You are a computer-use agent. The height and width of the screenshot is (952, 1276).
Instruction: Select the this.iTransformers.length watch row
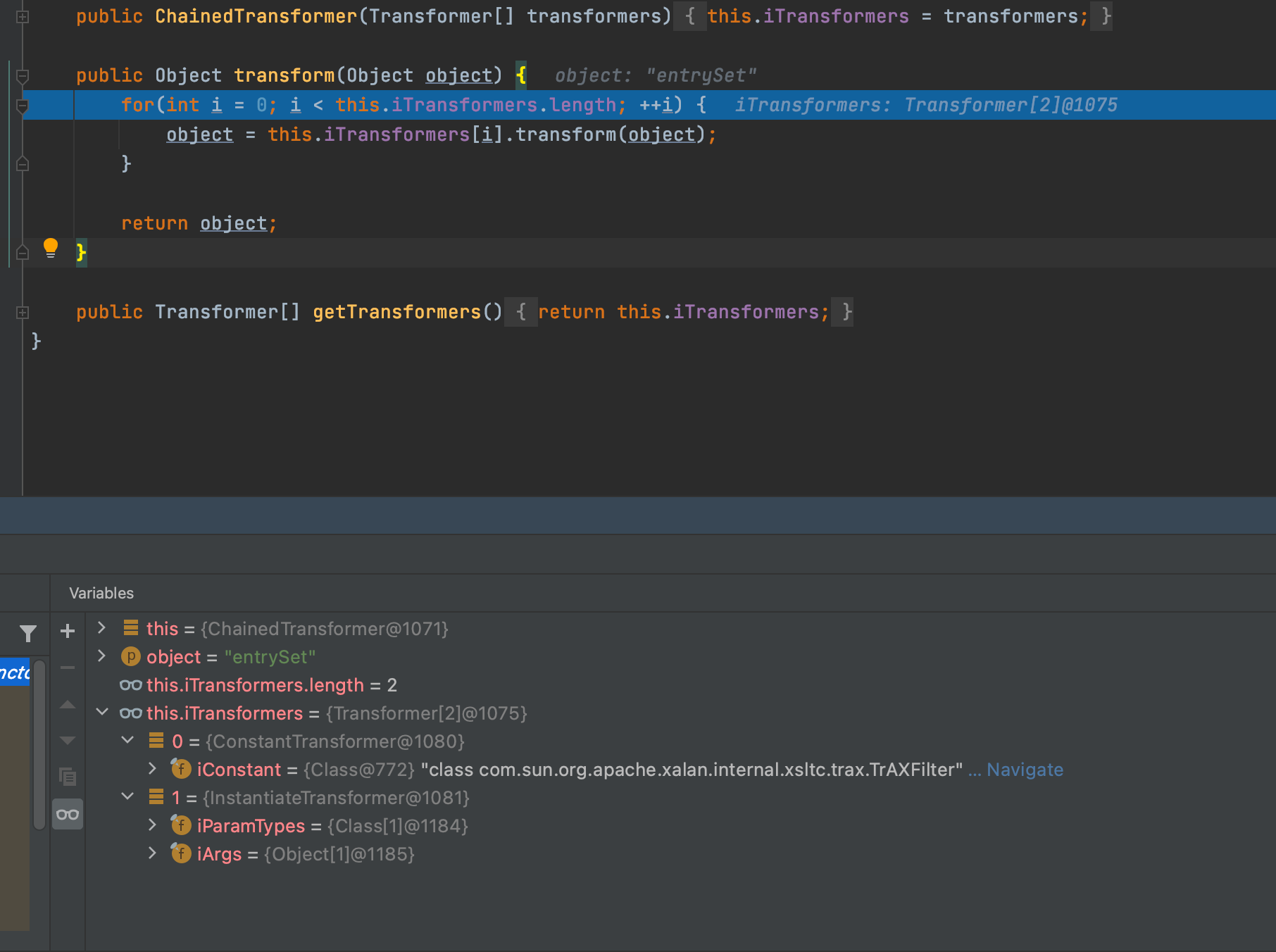pos(680,685)
